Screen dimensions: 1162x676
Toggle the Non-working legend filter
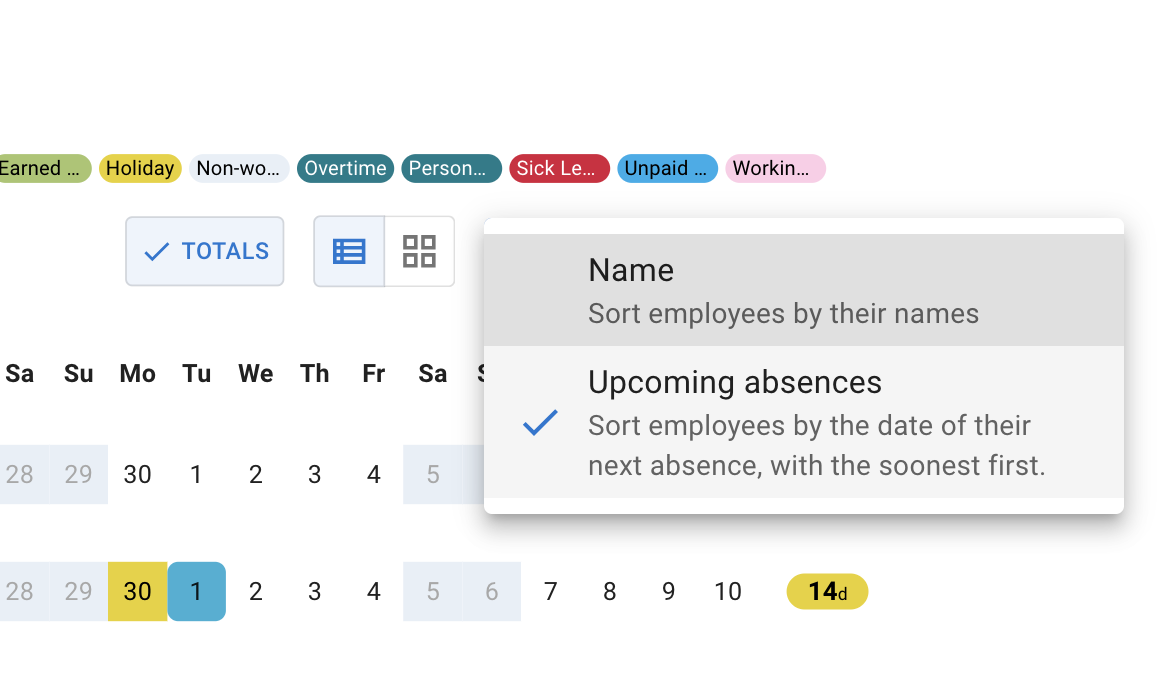(x=239, y=168)
